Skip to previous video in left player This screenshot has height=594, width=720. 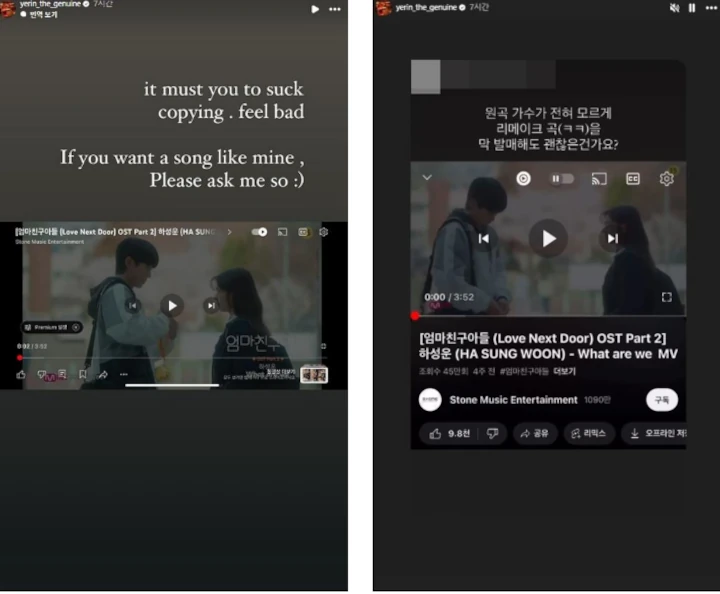click(x=132, y=306)
